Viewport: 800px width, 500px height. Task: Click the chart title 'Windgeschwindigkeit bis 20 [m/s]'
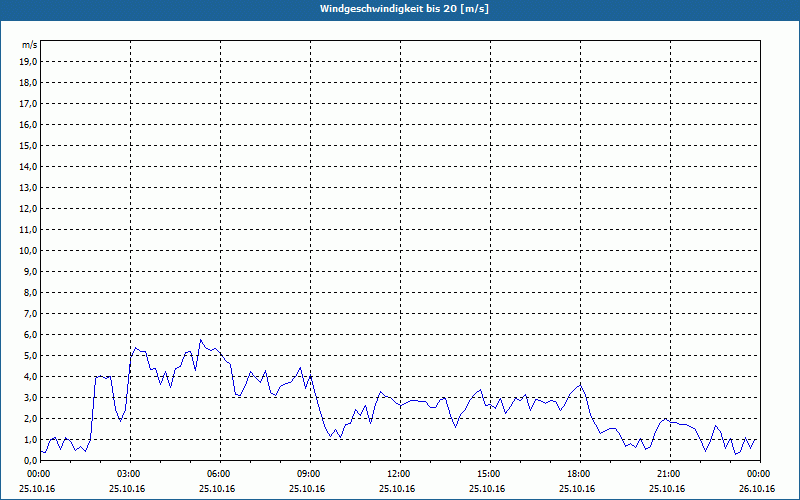tap(404, 9)
